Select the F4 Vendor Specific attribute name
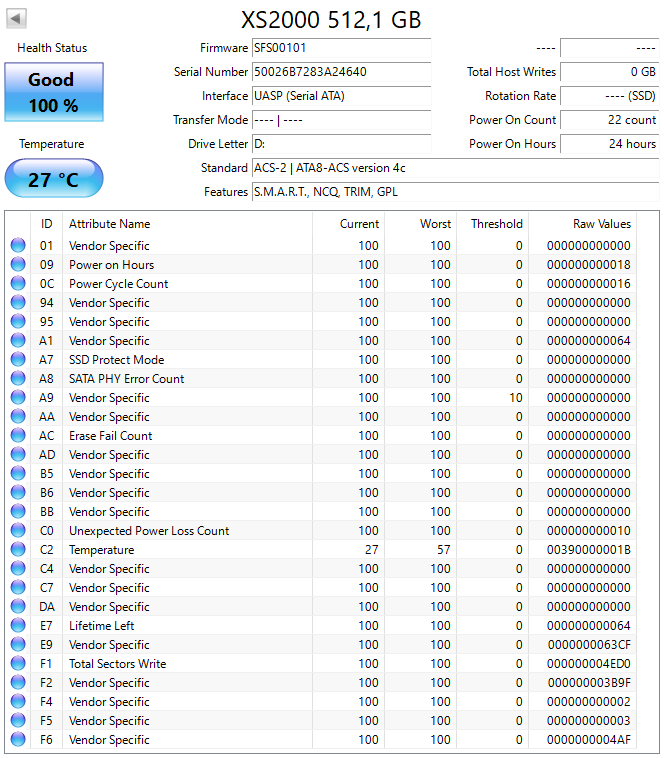The width and height of the screenshot is (665, 758). click(x=109, y=702)
